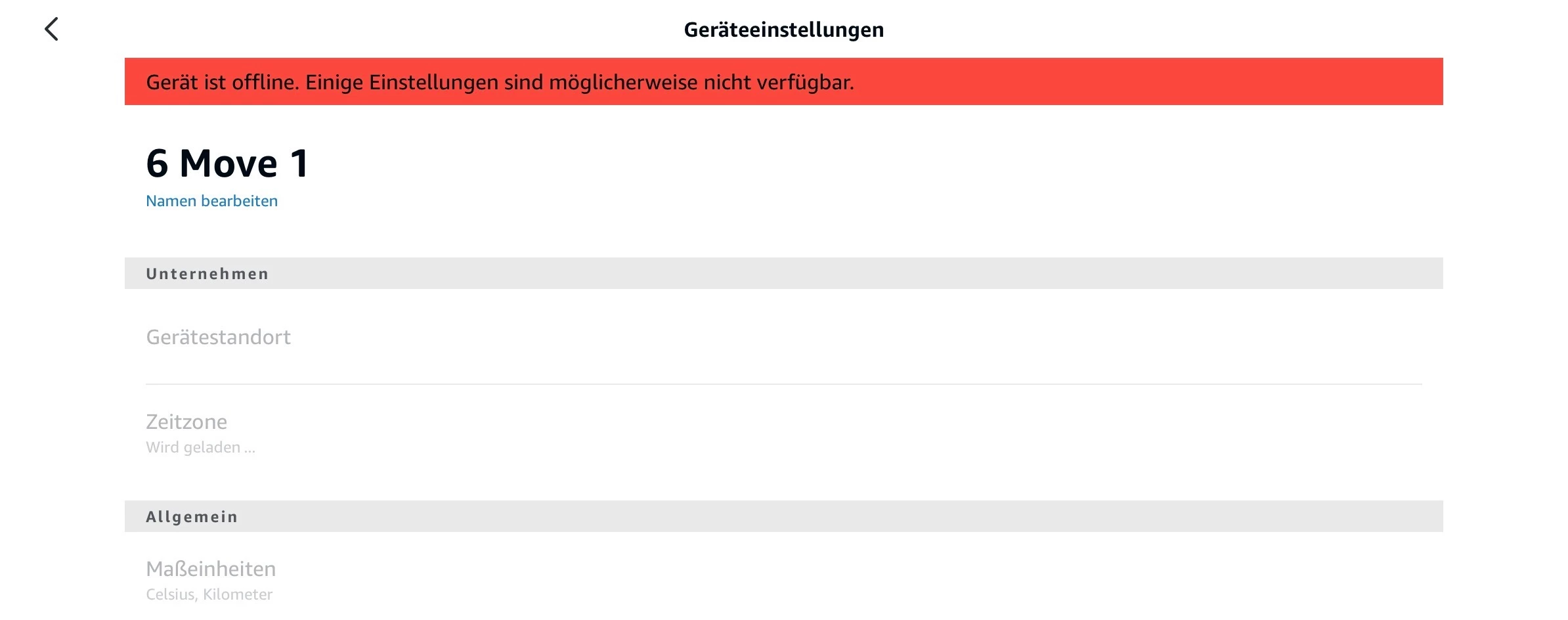Click the words Gerät ist offline
Image resolution: width=1568 pixels, height=620 pixels.
(x=222, y=82)
